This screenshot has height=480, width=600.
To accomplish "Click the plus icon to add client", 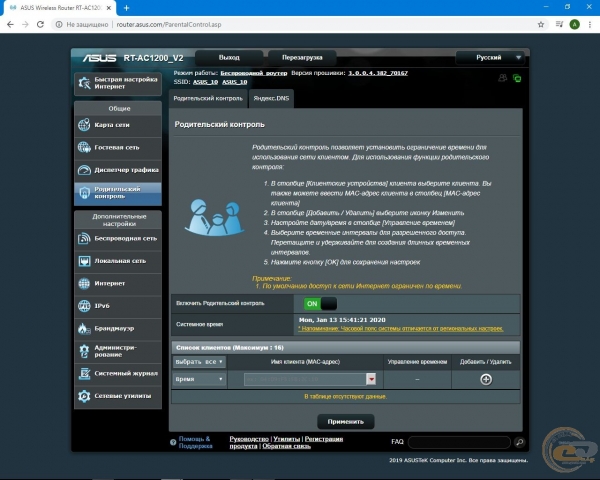I will 486,379.
